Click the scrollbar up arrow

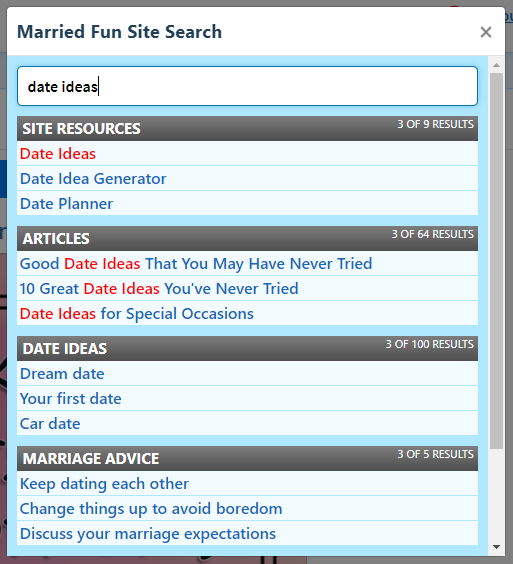496,65
